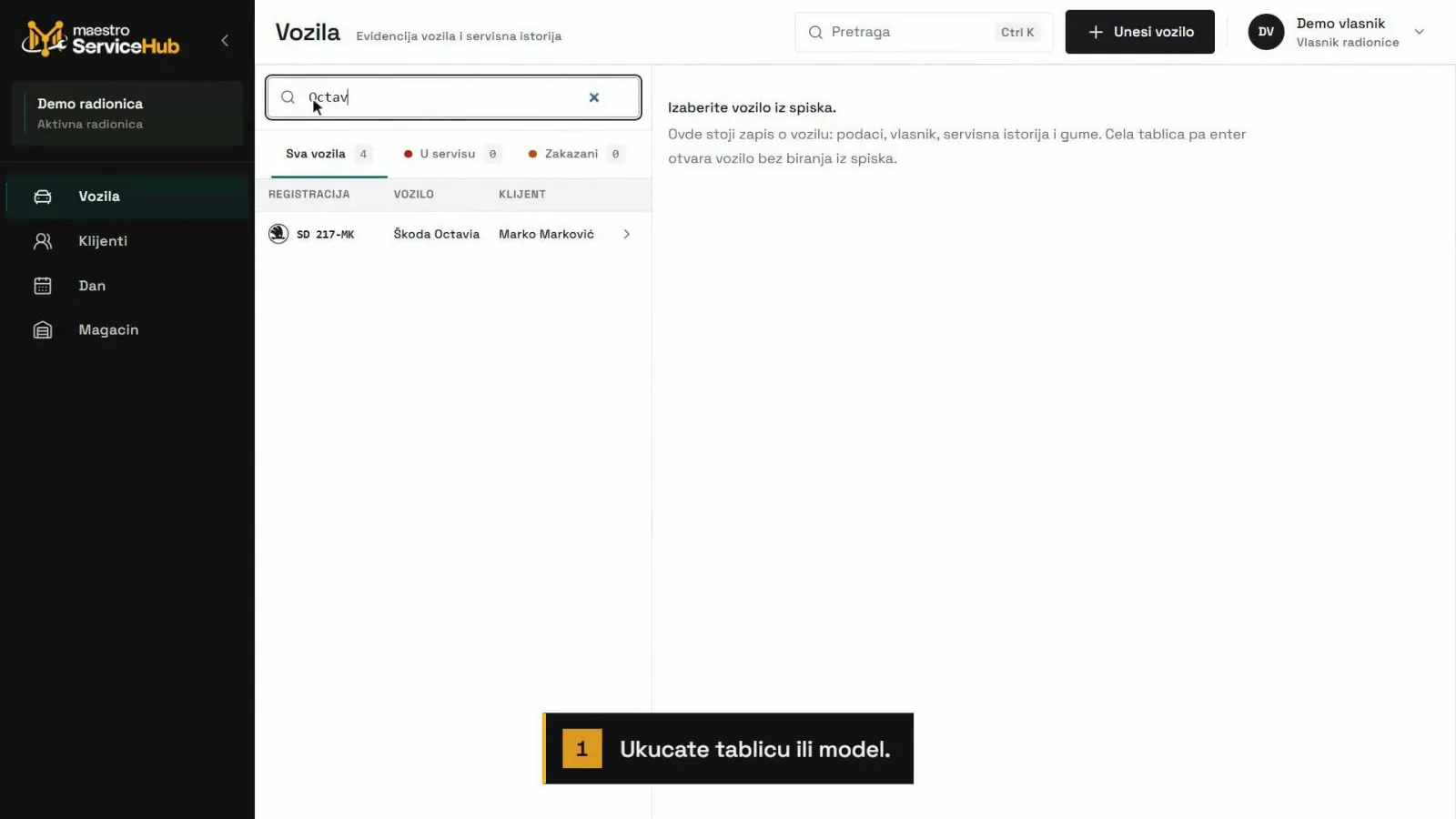Open Dan via its calendar icon
This screenshot has height=819, width=1456.
pos(43,286)
